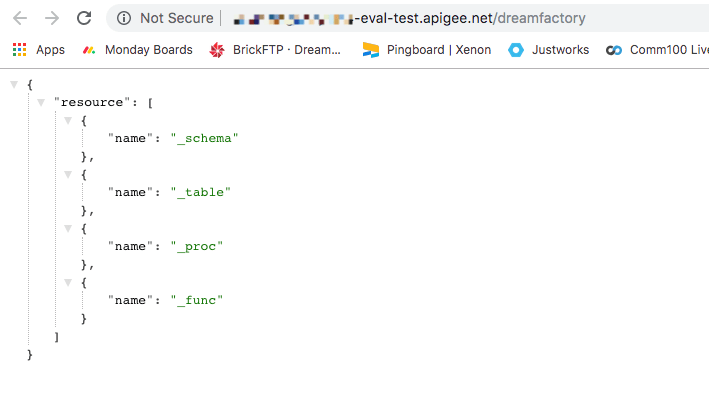Screen dimensions: 709x412
Task: Click the "name" key beside _schema
Action: [x=130, y=138]
